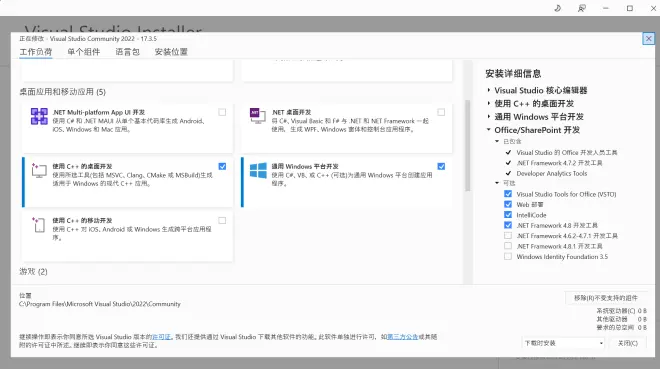Uncheck Visual Studio Tools for Office (VSTO)
The width and height of the screenshot is (660, 369).
point(508,194)
